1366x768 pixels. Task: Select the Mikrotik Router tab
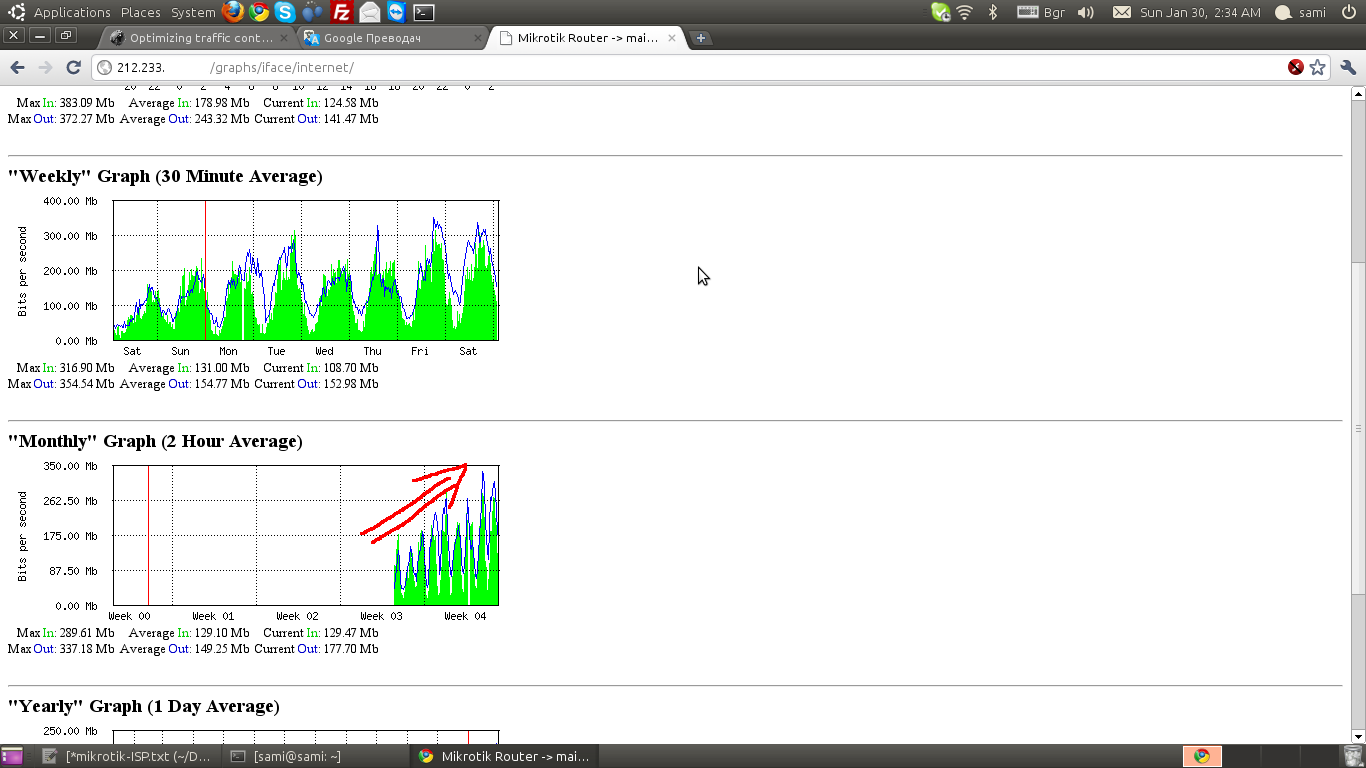pyautogui.click(x=586, y=38)
